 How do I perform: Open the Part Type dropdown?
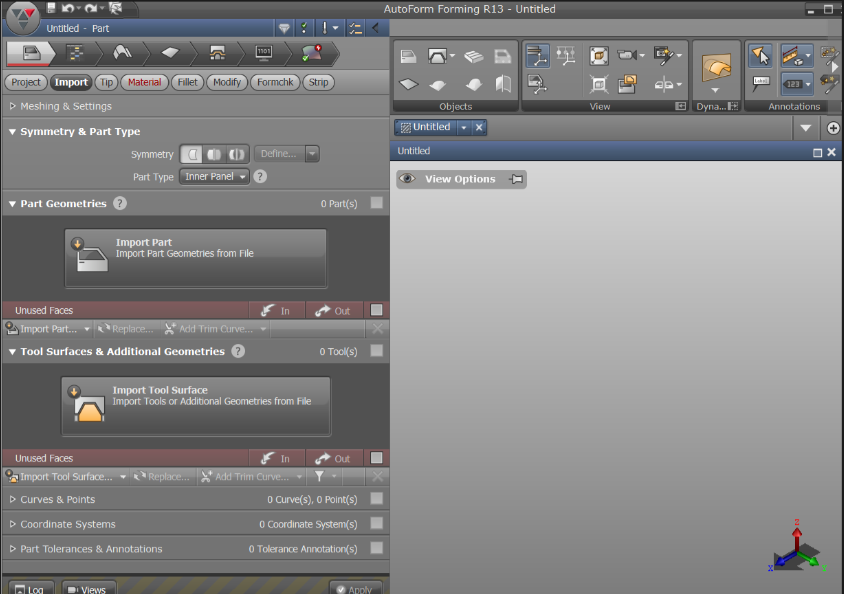point(215,177)
